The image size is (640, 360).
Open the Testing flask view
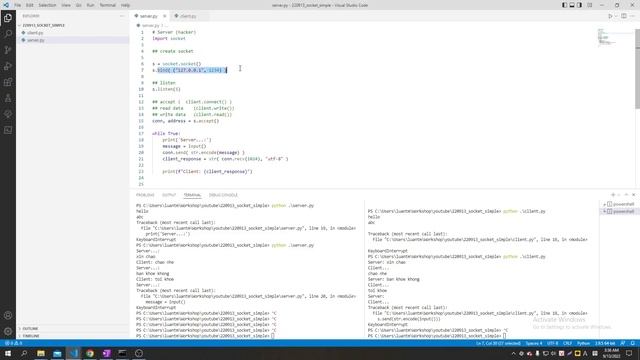tap(8, 98)
